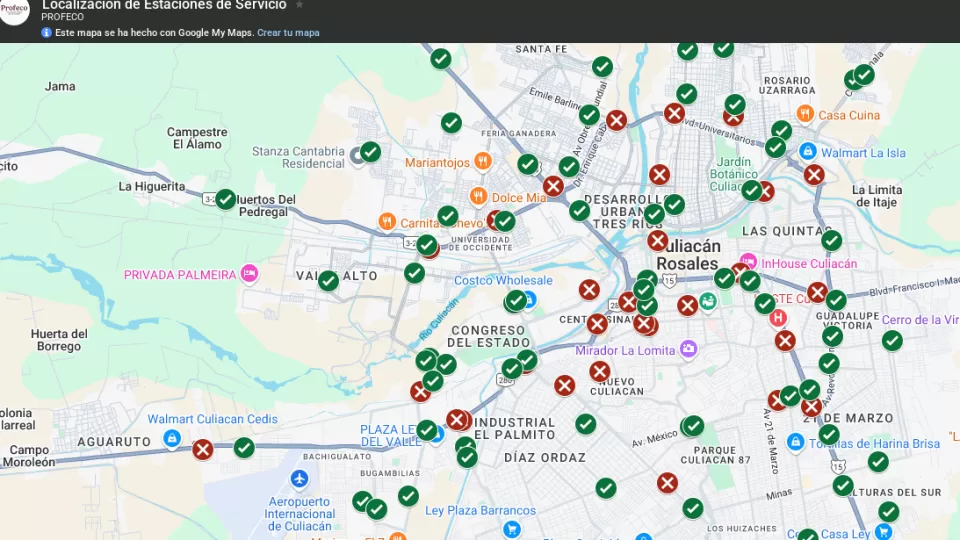Viewport: 960px width, 540px height.
Task: Open the Privada Palmeira hotel icon
Action: (x=249, y=273)
